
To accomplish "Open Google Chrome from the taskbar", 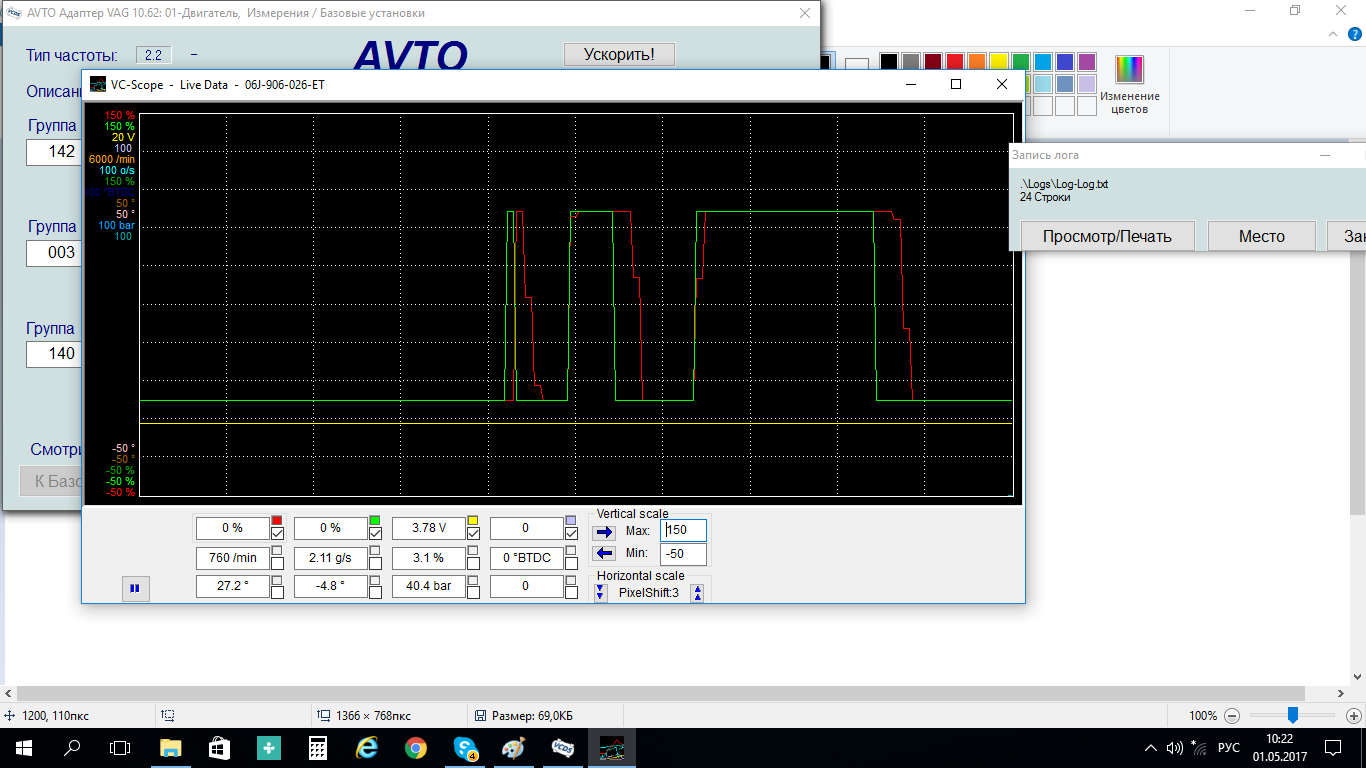I will click(416, 747).
